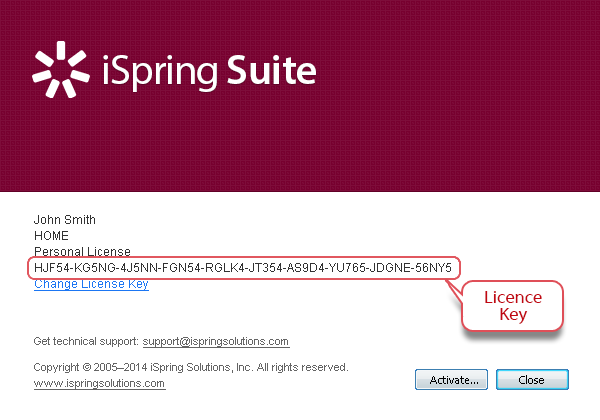Click the Personal License label
This screenshot has height=420, width=600.
coord(82,251)
